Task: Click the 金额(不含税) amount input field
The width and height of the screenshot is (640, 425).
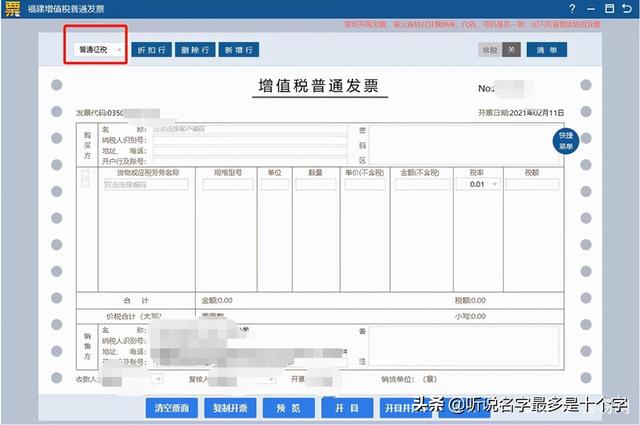Action: click(x=422, y=185)
